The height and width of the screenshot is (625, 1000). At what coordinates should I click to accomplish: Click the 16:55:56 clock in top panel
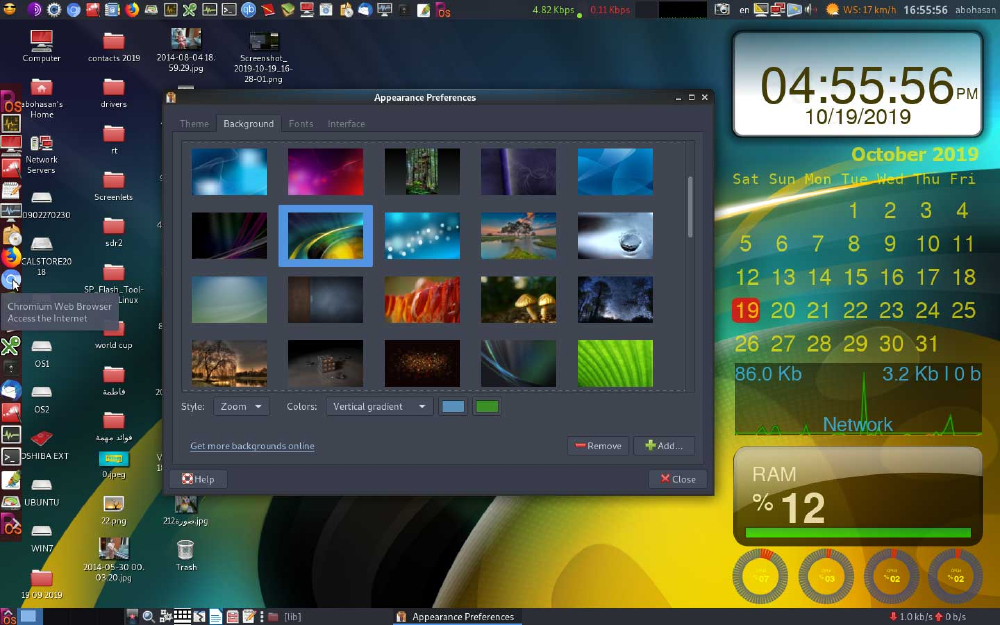point(925,10)
